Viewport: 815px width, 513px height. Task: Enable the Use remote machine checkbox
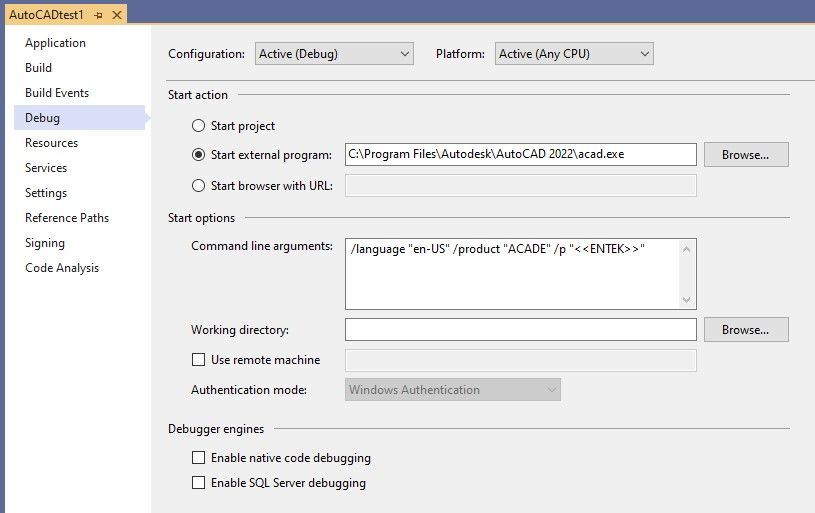coord(198,360)
